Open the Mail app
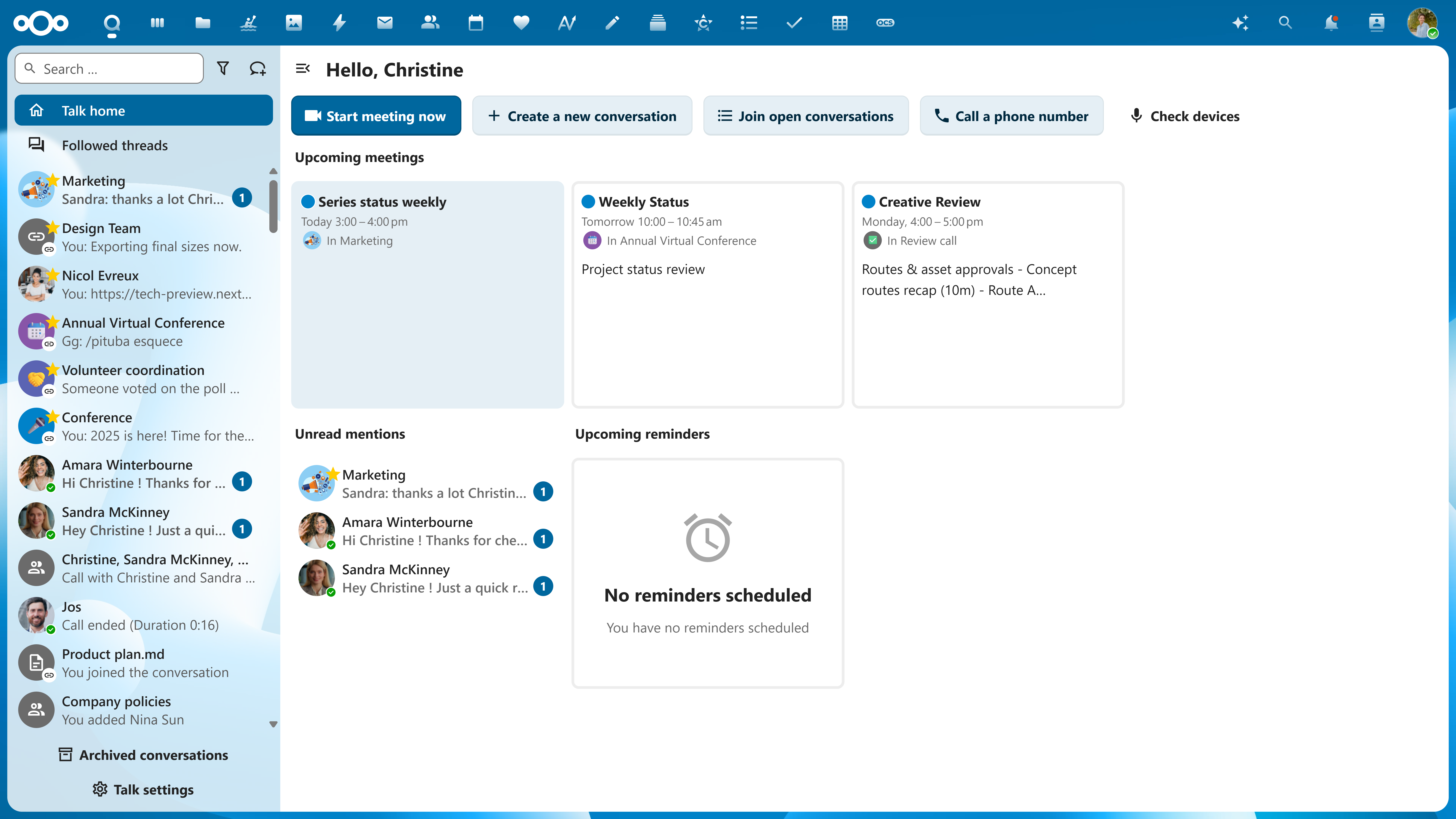This screenshot has height=819, width=1456. pos(384,23)
